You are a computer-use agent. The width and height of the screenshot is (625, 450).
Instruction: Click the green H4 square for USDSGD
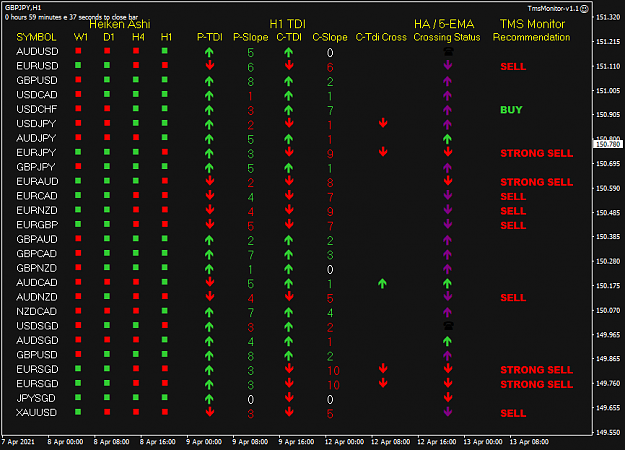(136, 325)
